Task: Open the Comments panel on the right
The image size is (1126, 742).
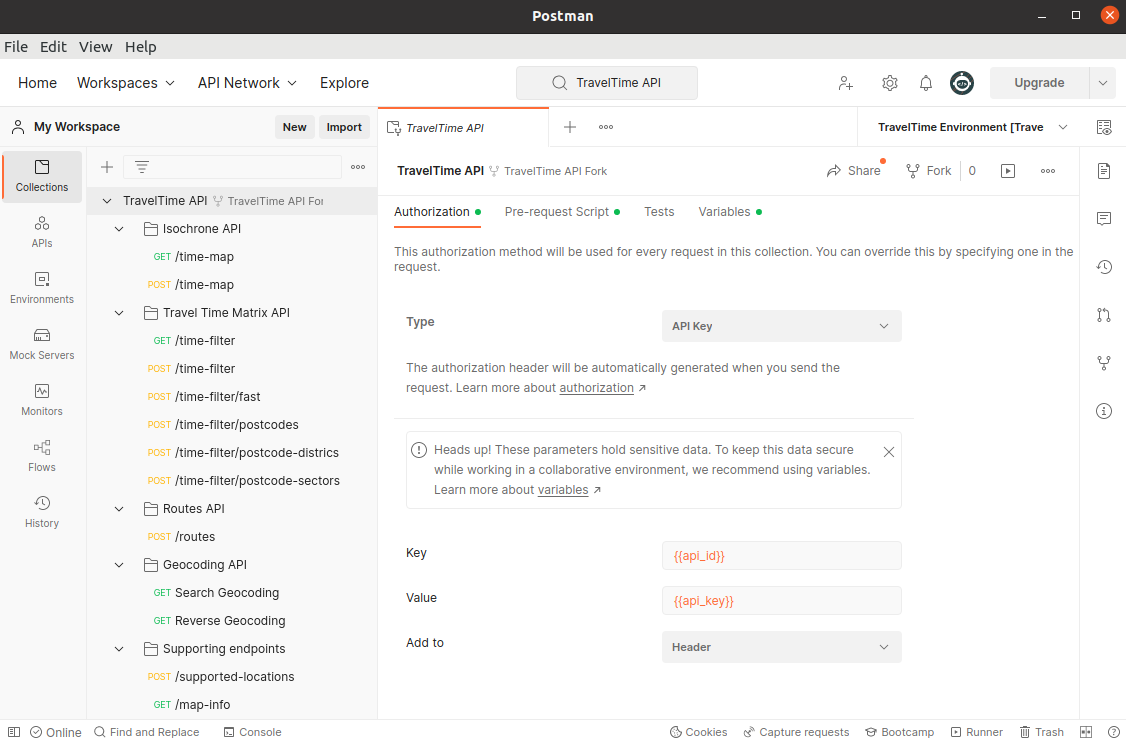Action: point(1103,219)
